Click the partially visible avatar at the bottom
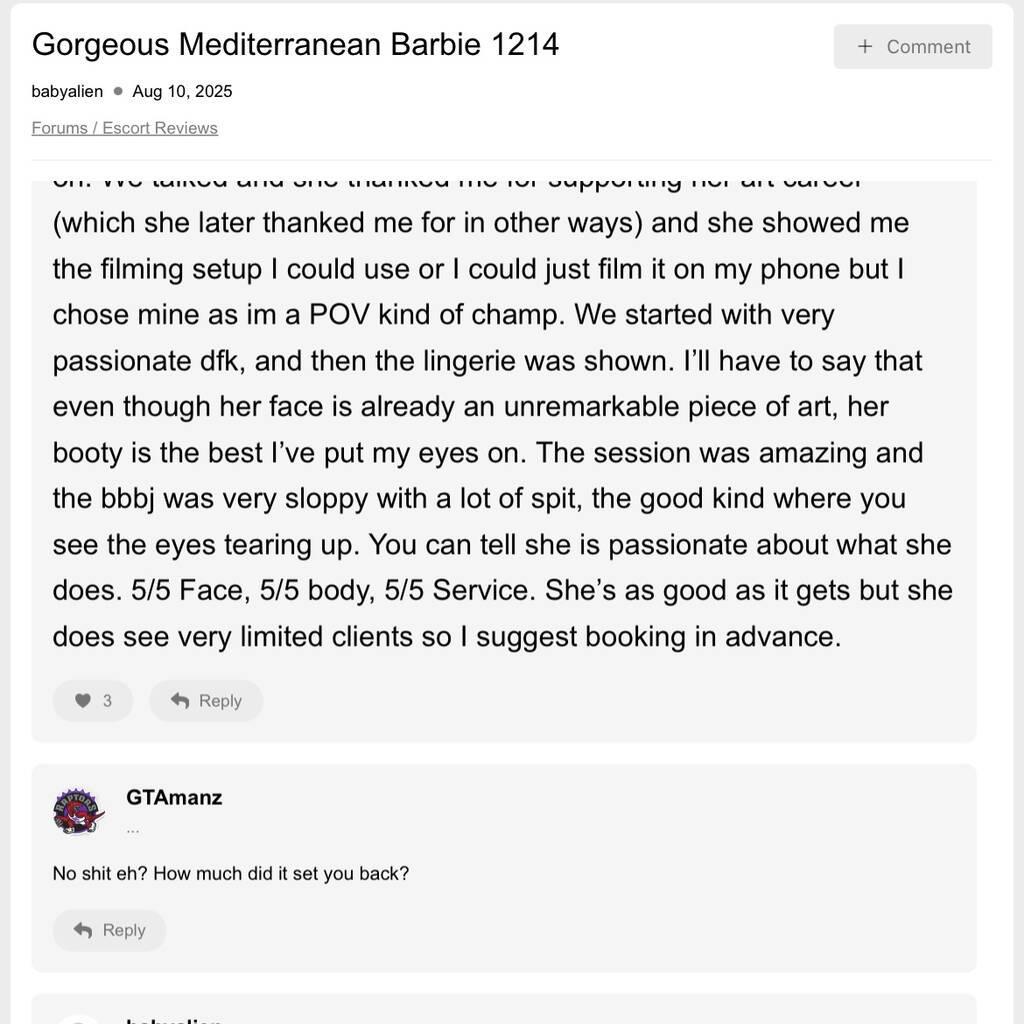 click(x=78, y=1019)
